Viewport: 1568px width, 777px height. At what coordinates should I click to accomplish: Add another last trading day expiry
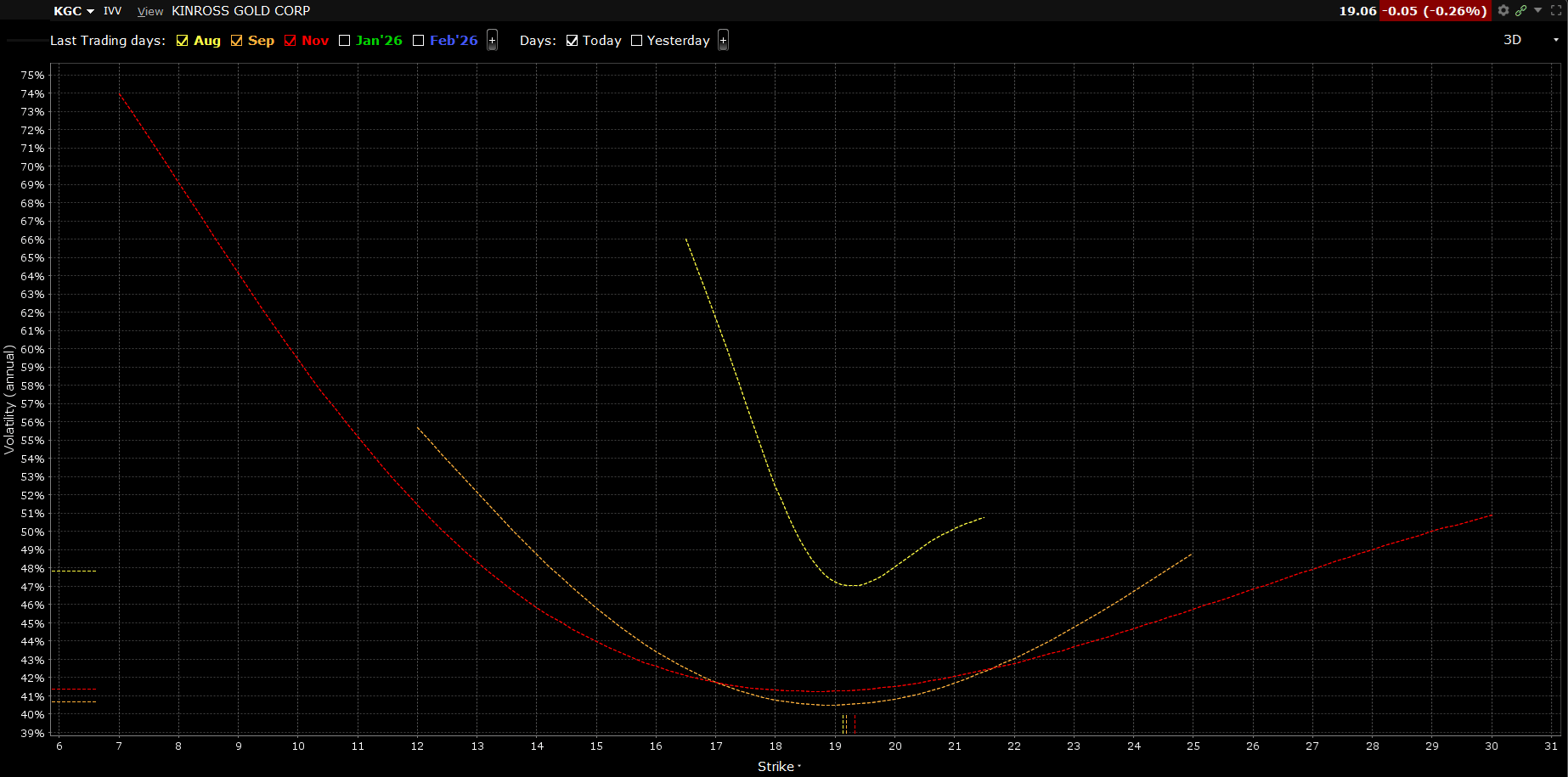click(x=492, y=41)
